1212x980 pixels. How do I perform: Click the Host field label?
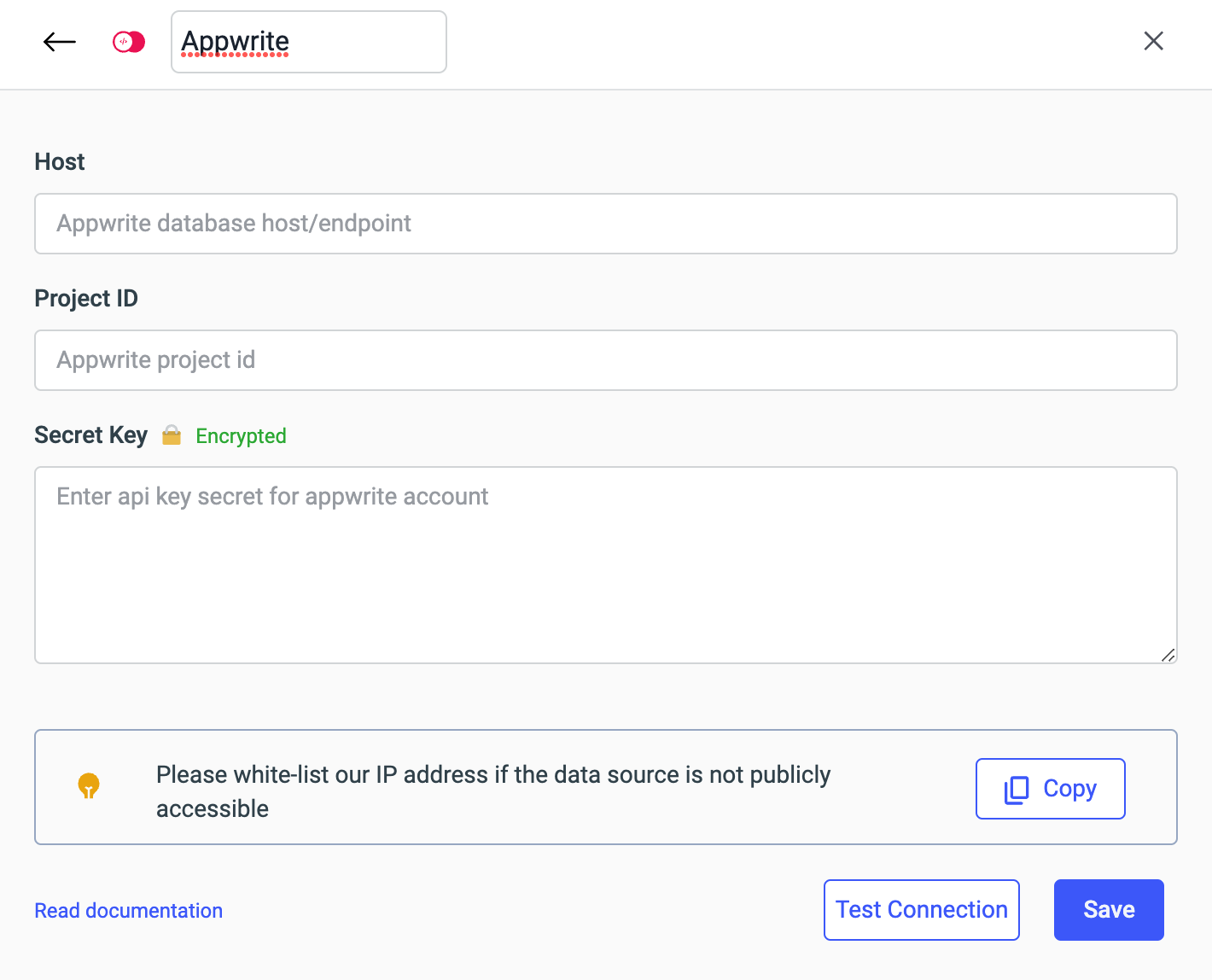coord(60,162)
